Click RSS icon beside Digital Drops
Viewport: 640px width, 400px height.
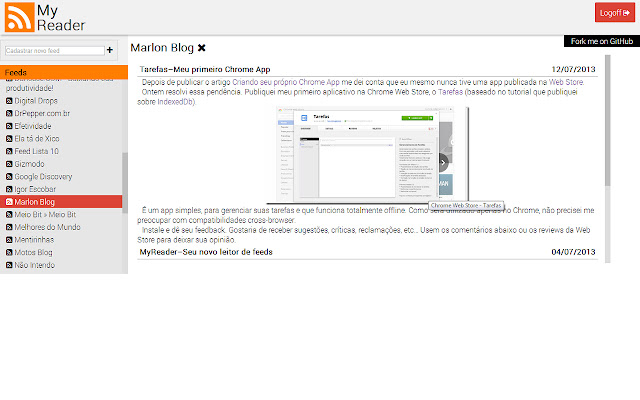tap(9, 101)
